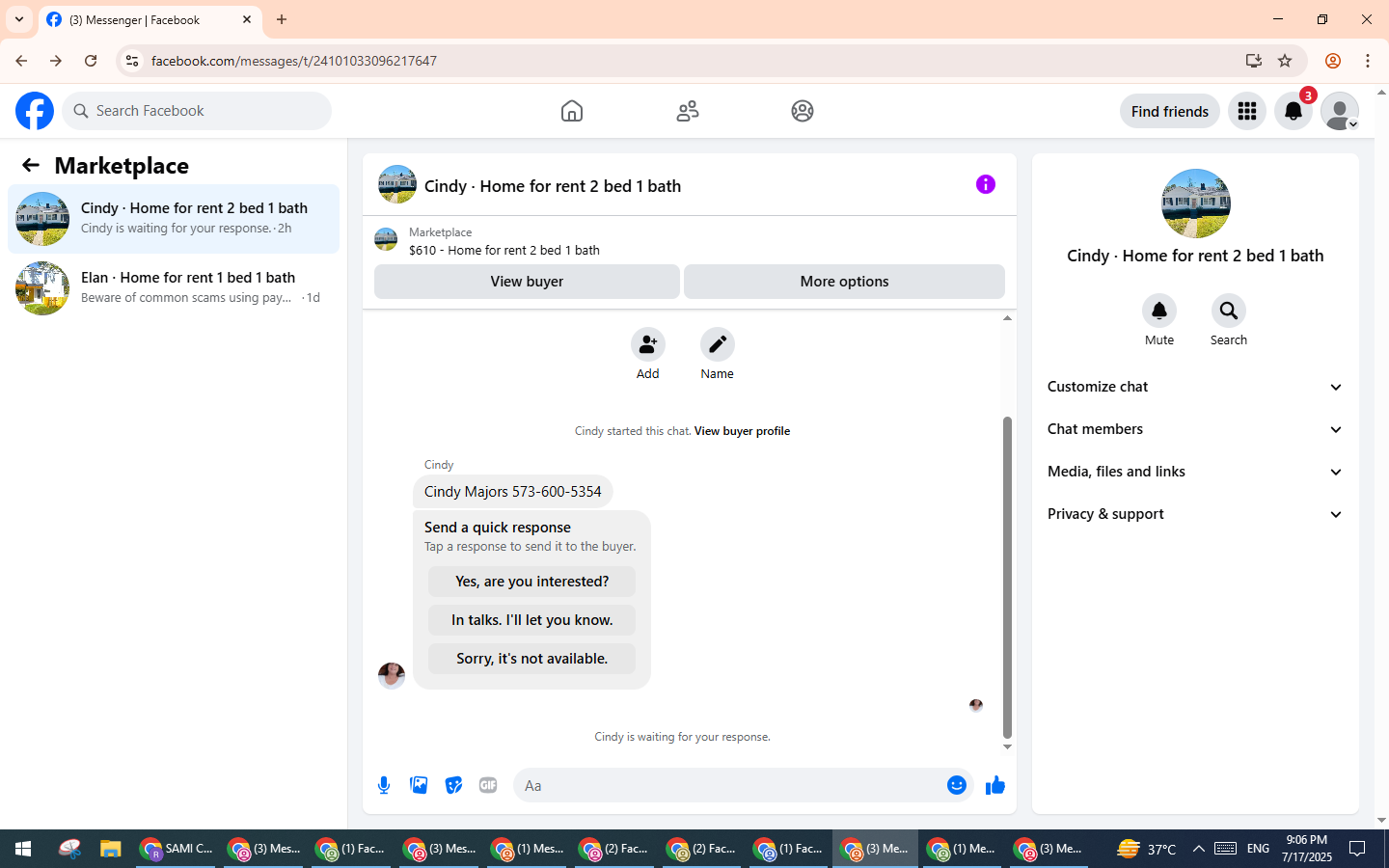Open the Chrome tab search dropdown
This screenshot has height=868, width=1389.
tap(19, 19)
